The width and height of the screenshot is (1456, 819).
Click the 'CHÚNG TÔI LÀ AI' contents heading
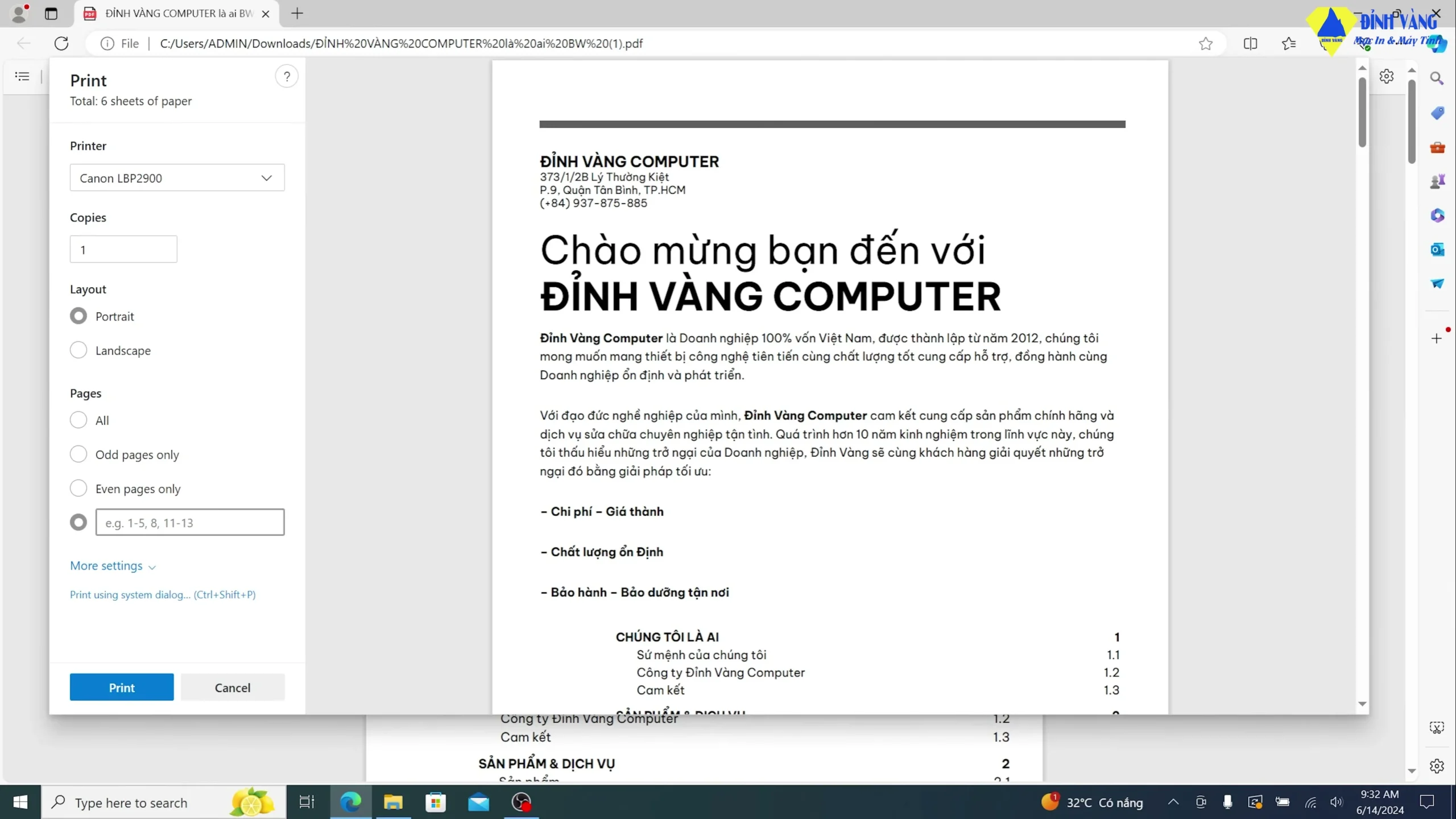click(x=667, y=637)
